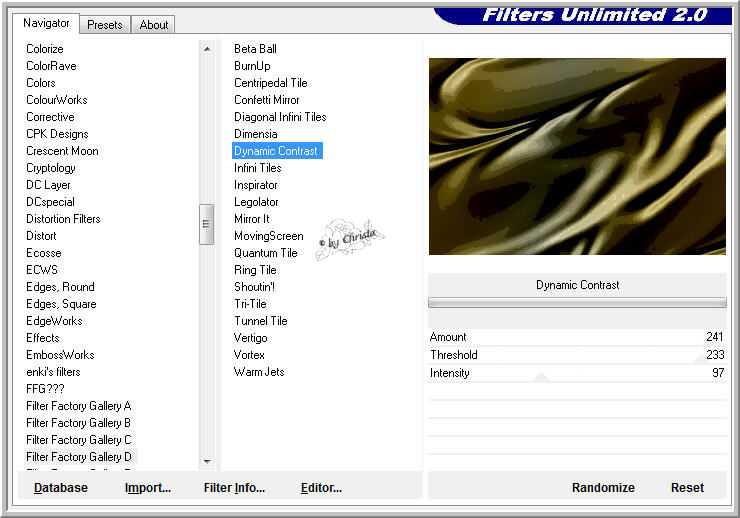
Task: Choose the Mirror It filter
Action: (x=252, y=219)
